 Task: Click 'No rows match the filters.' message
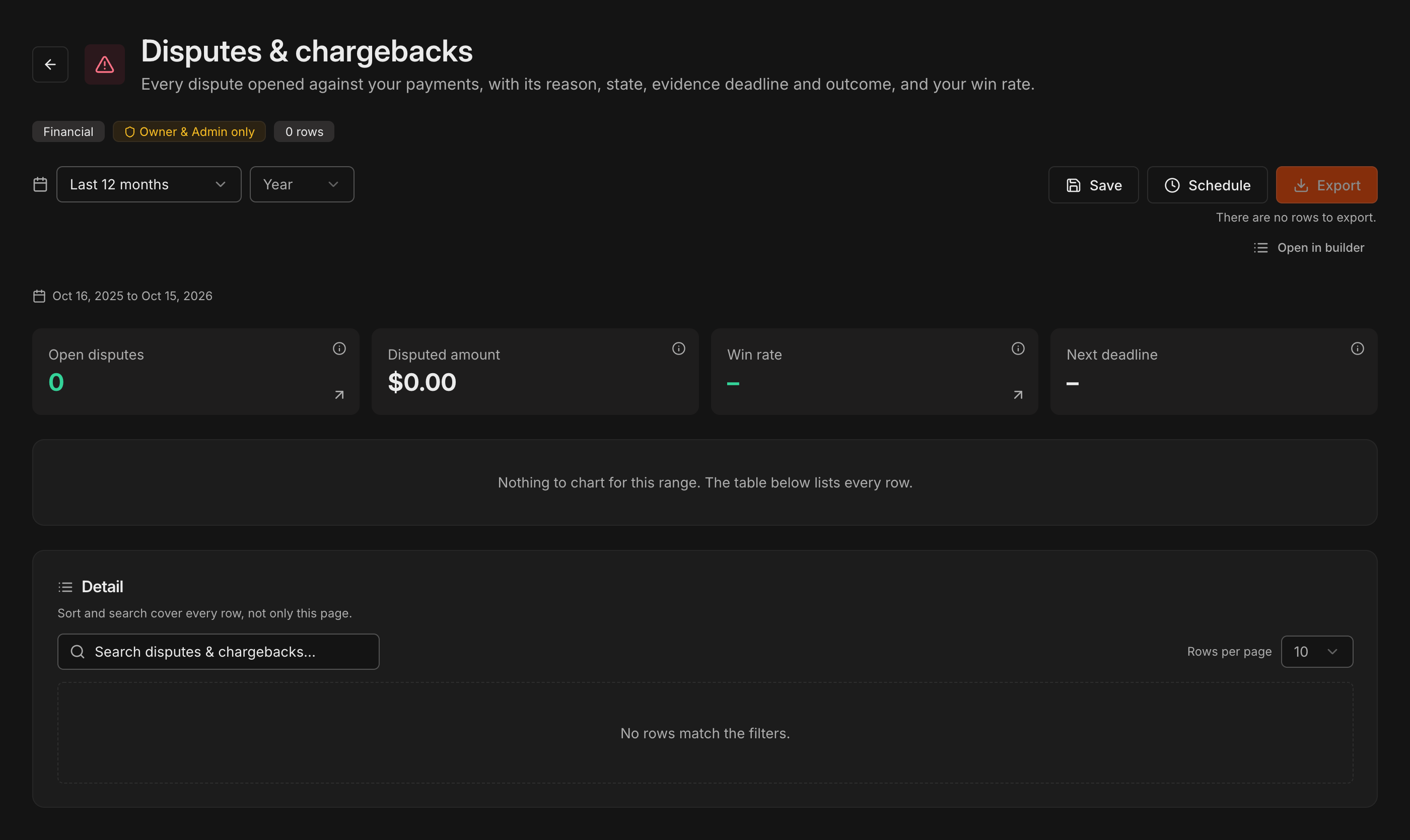click(704, 733)
